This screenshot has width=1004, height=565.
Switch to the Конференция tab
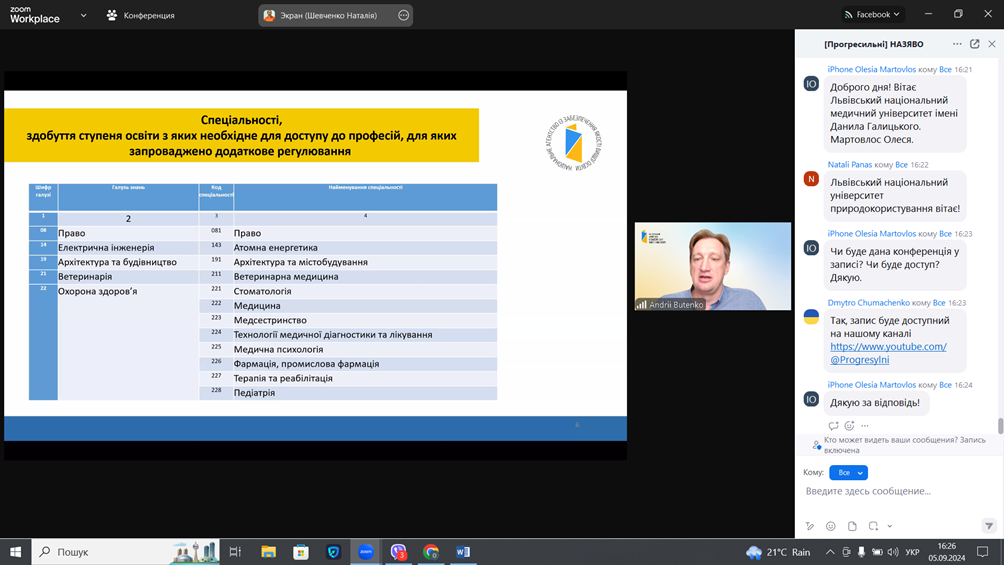click(x=140, y=15)
